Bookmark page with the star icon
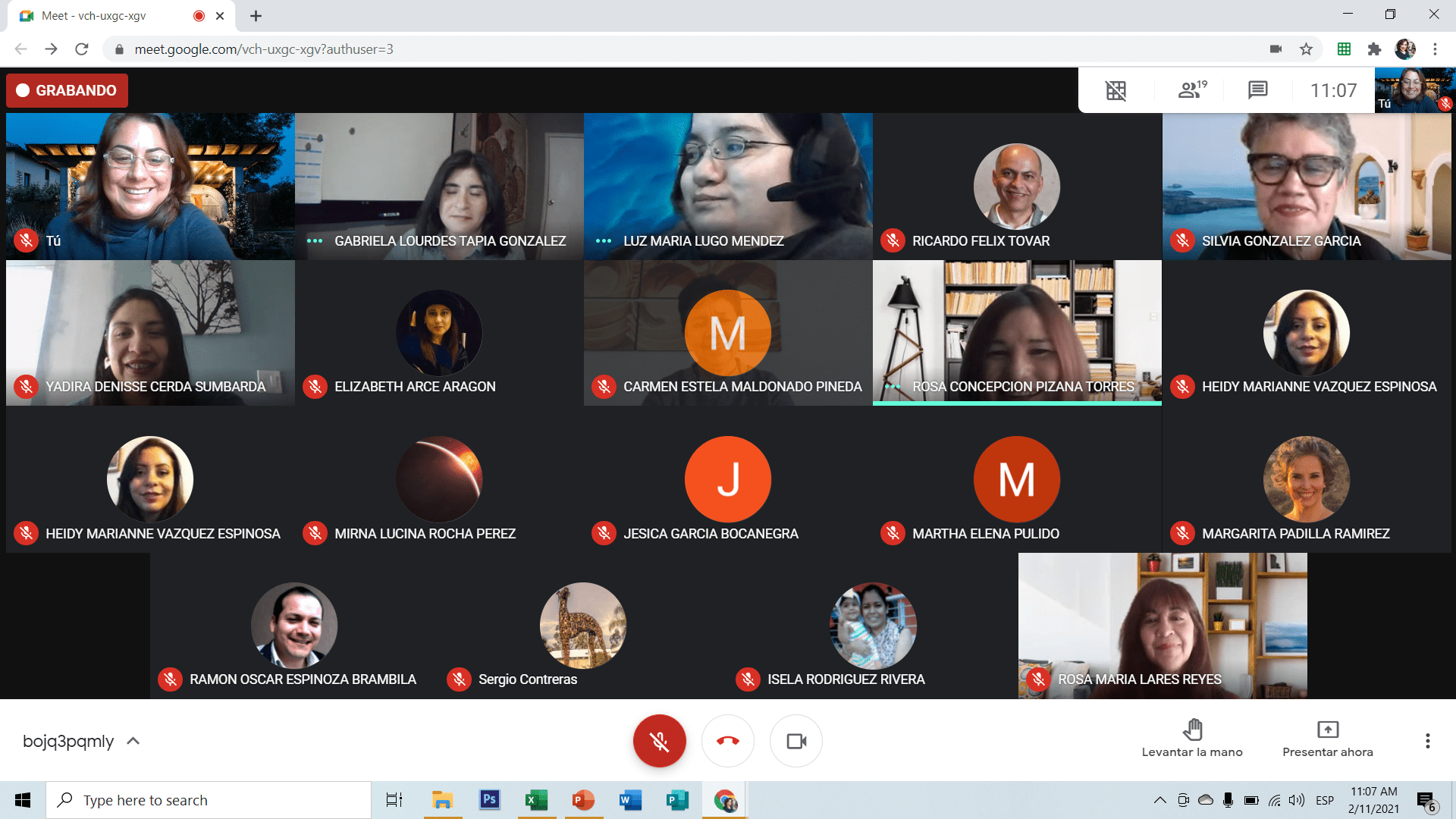 coord(1306,49)
